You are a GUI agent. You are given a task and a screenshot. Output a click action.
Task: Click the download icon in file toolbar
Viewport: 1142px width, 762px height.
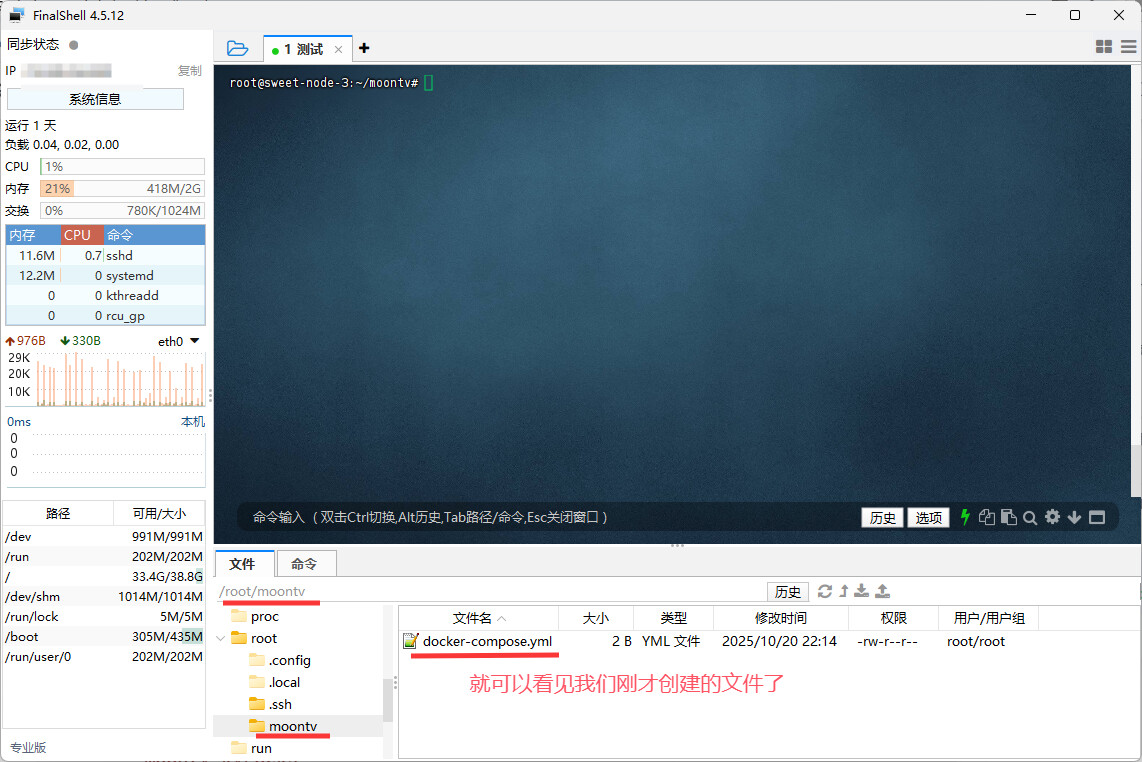pyautogui.click(x=862, y=591)
